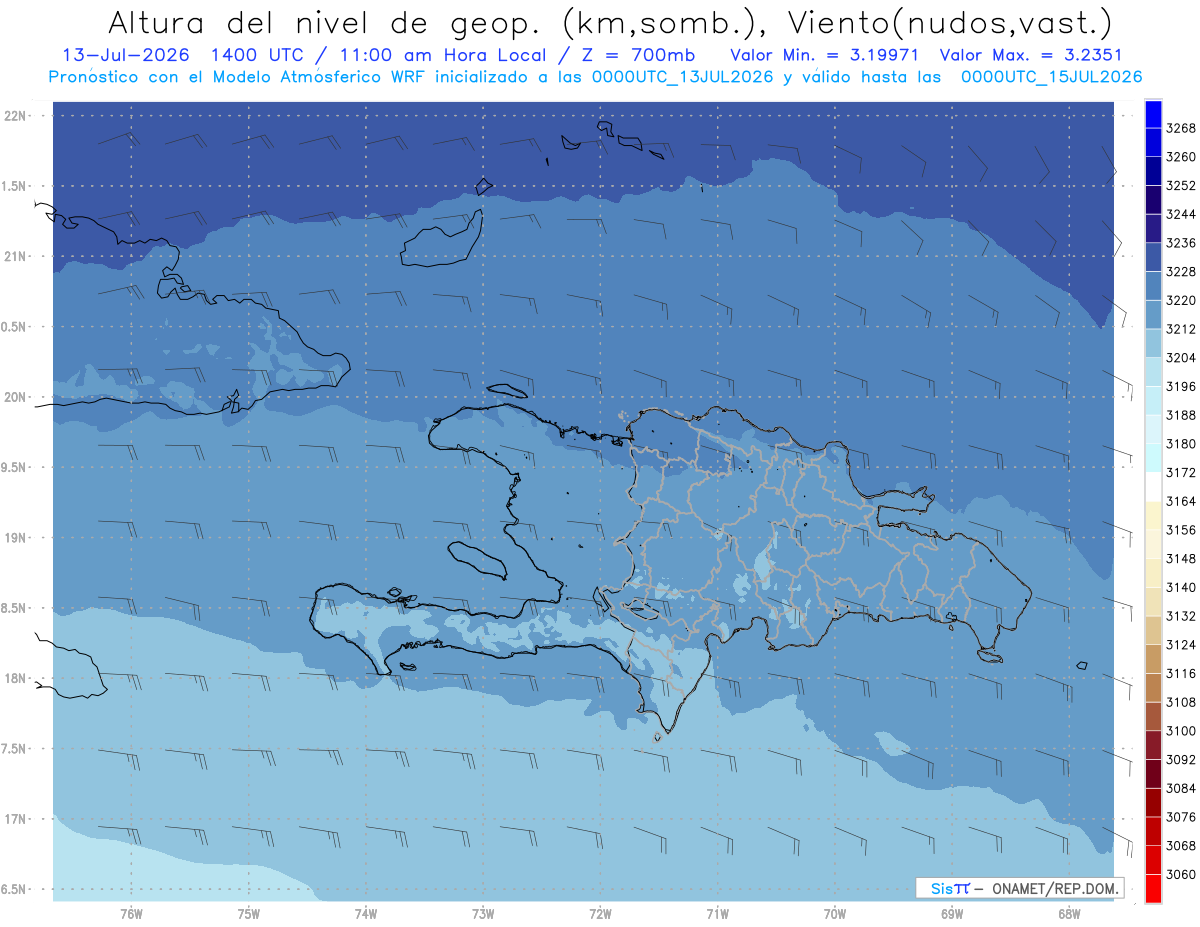Click the colorbar value '3060'

(x=1181, y=874)
